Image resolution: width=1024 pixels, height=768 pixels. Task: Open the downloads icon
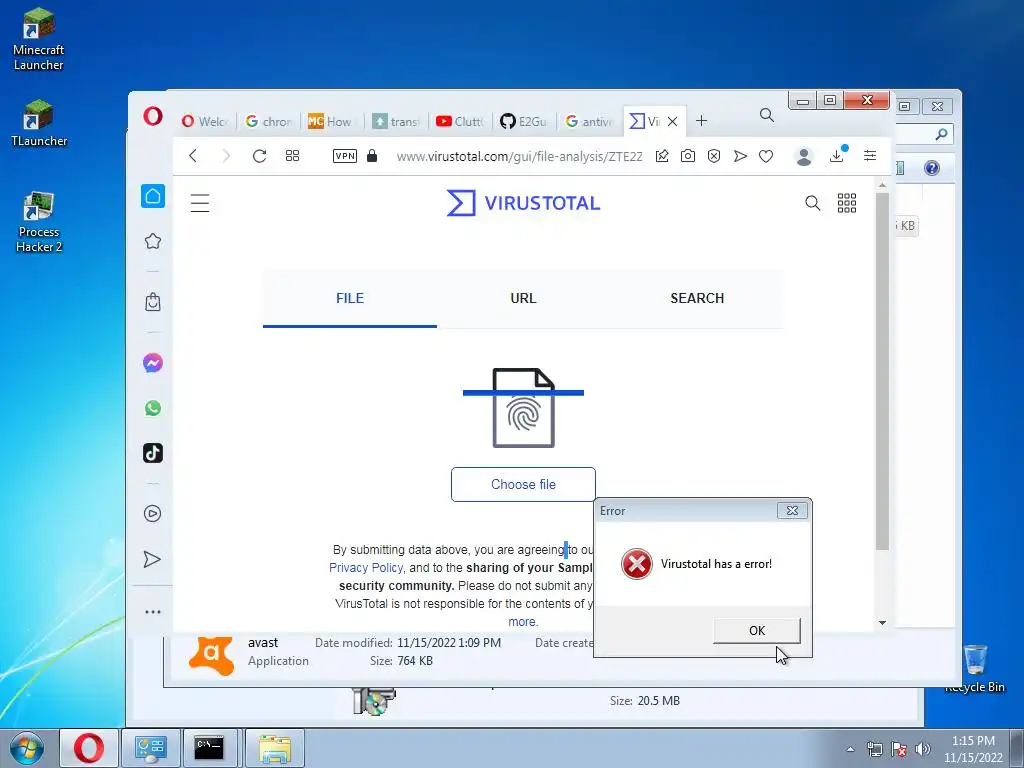(x=837, y=155)
